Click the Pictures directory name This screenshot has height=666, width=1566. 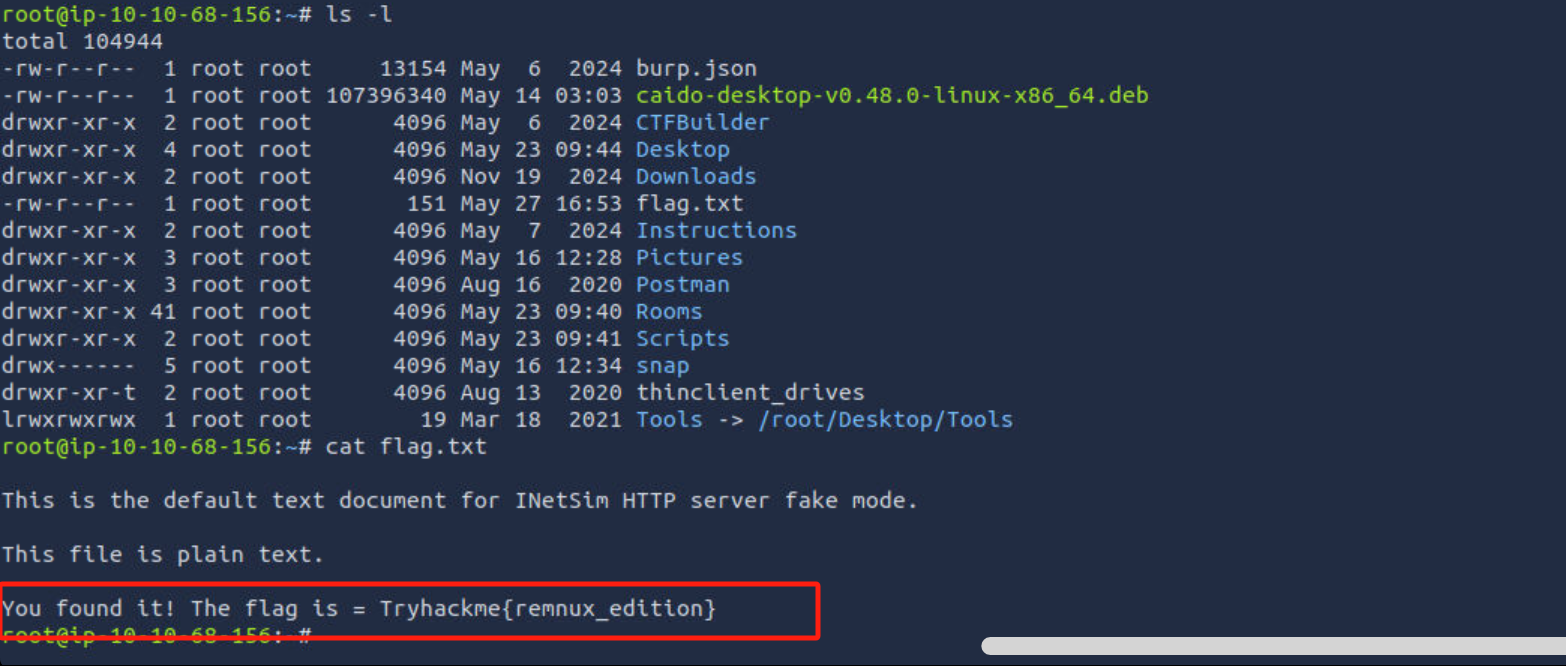689,258
